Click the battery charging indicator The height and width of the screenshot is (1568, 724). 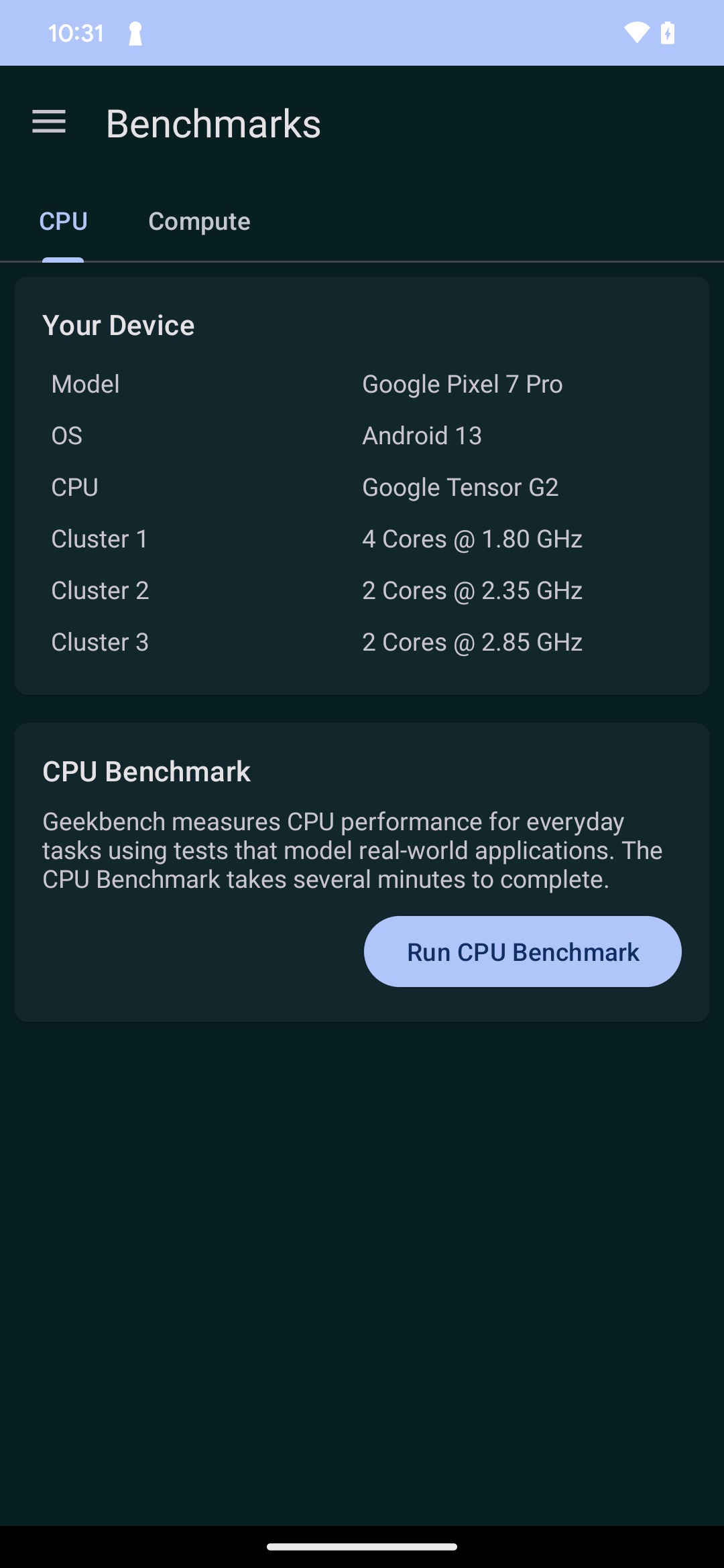click(x=668, y=32)
